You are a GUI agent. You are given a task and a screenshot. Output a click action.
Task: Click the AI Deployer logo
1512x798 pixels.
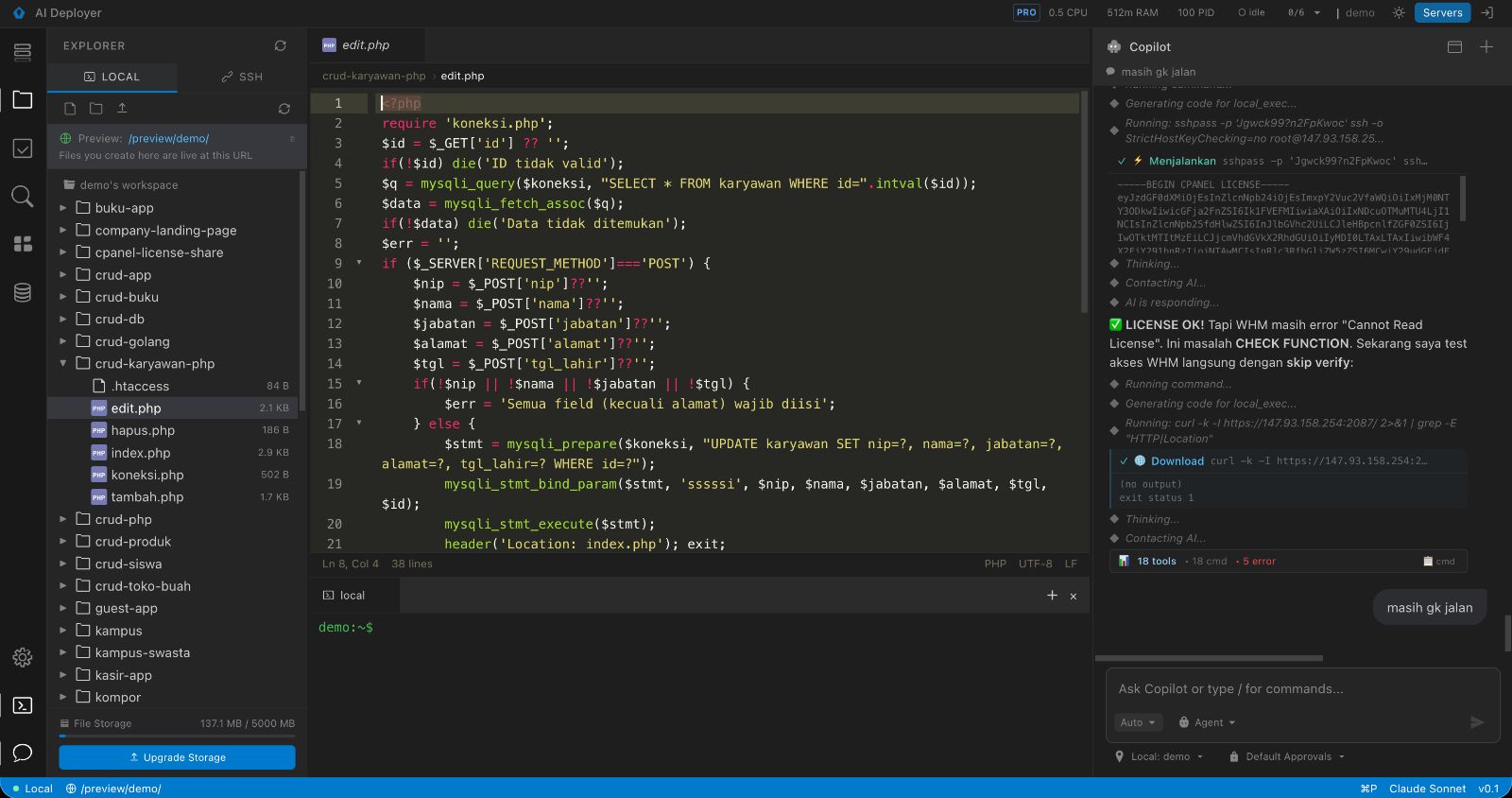18,12
